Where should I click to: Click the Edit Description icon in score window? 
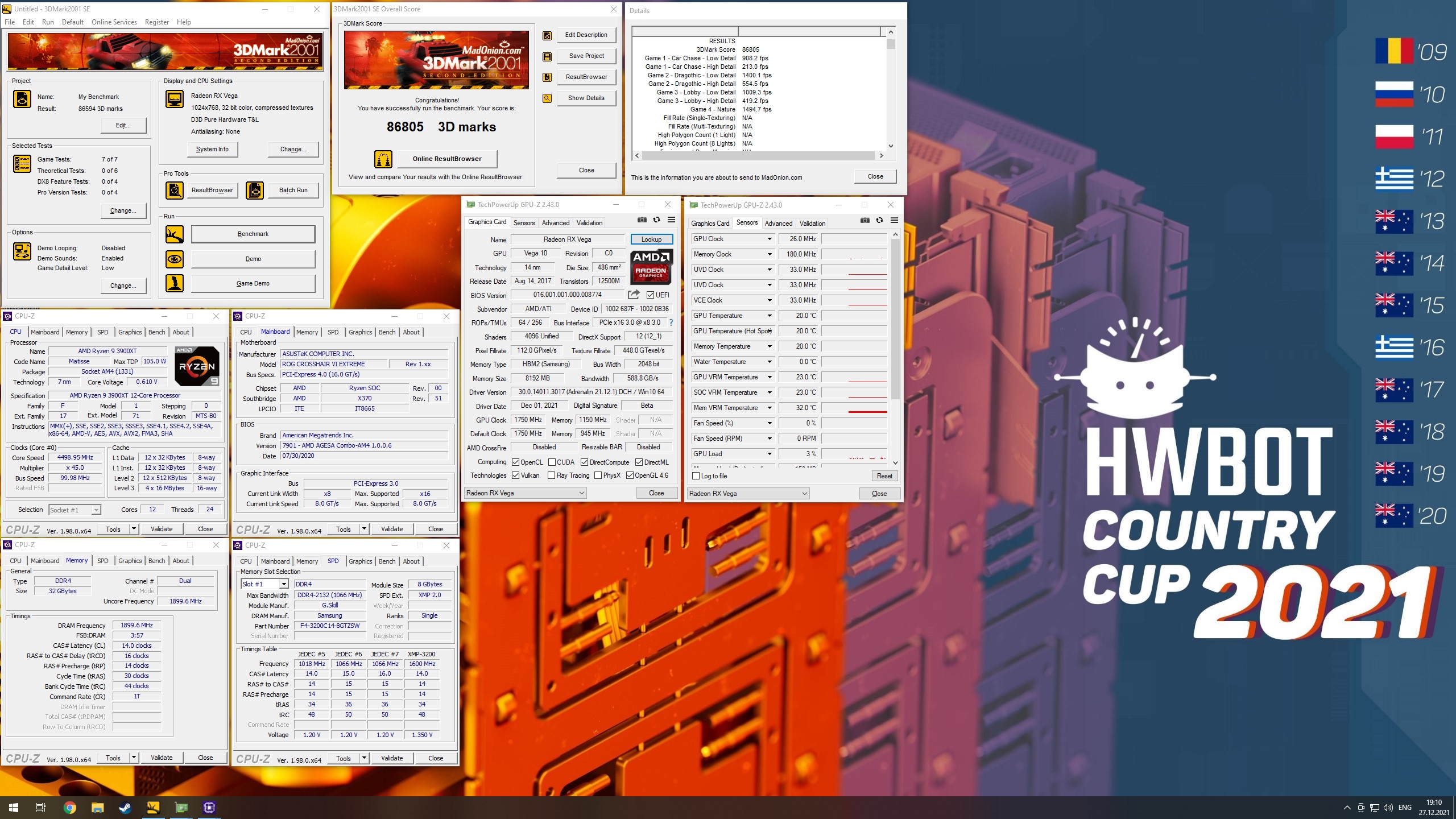(x=547, y=35)
